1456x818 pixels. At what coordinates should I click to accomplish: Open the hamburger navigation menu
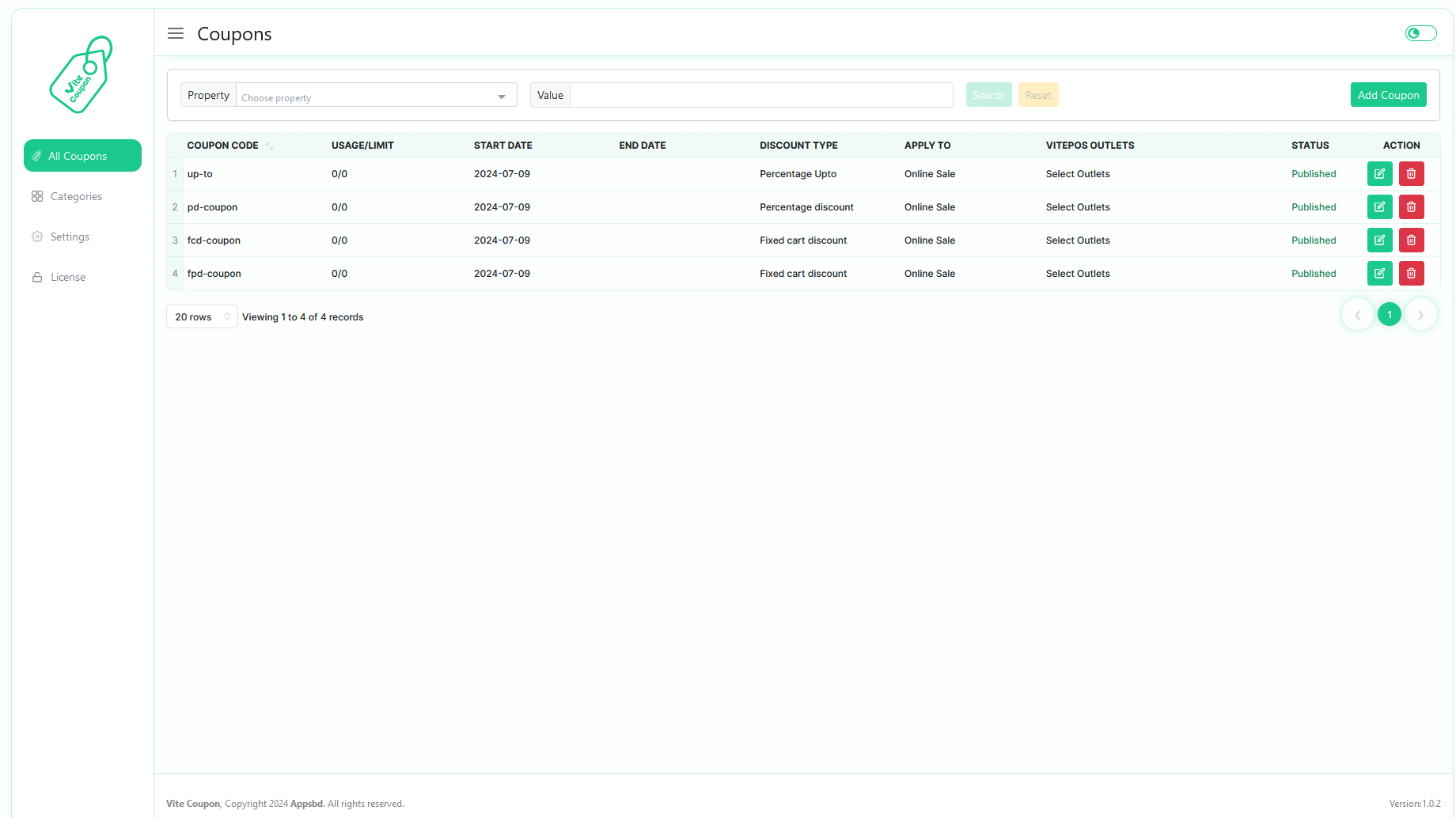point(175,33)
